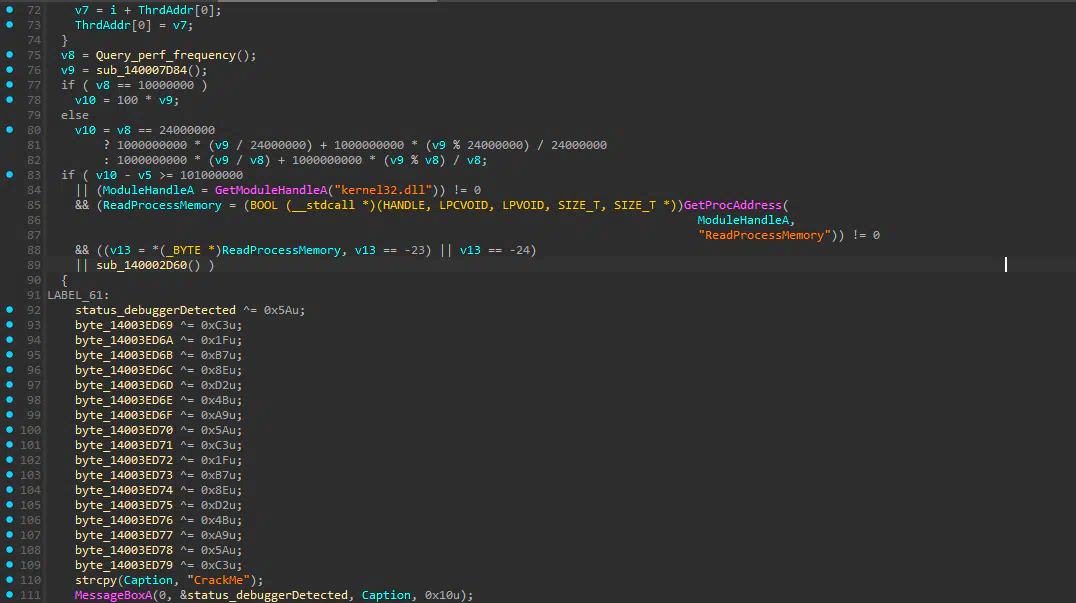Click breakpoint marker beside line 100
1076x603 pixels.
(x=9, y=430)
